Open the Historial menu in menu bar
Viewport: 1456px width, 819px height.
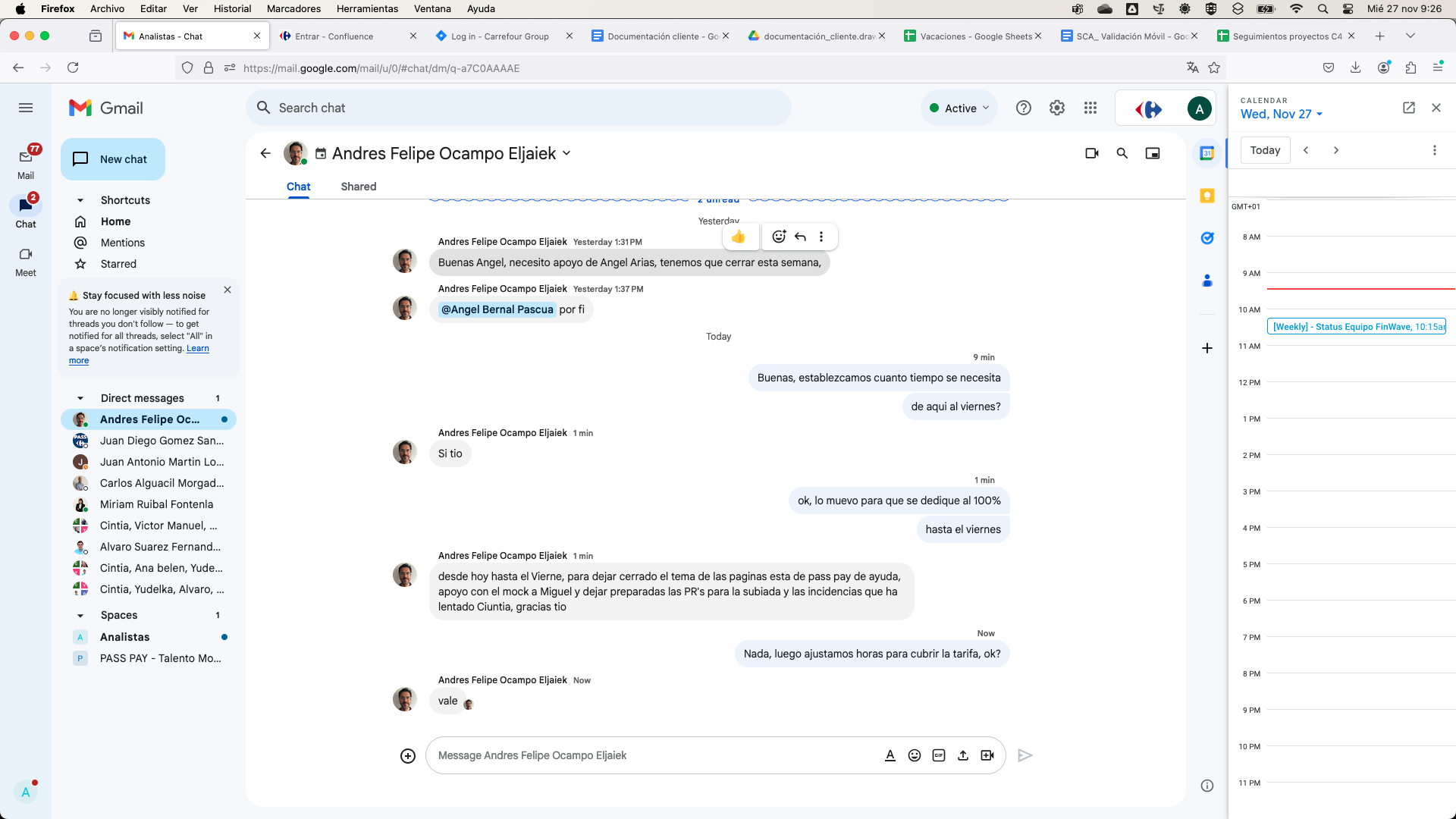point(232,8)
